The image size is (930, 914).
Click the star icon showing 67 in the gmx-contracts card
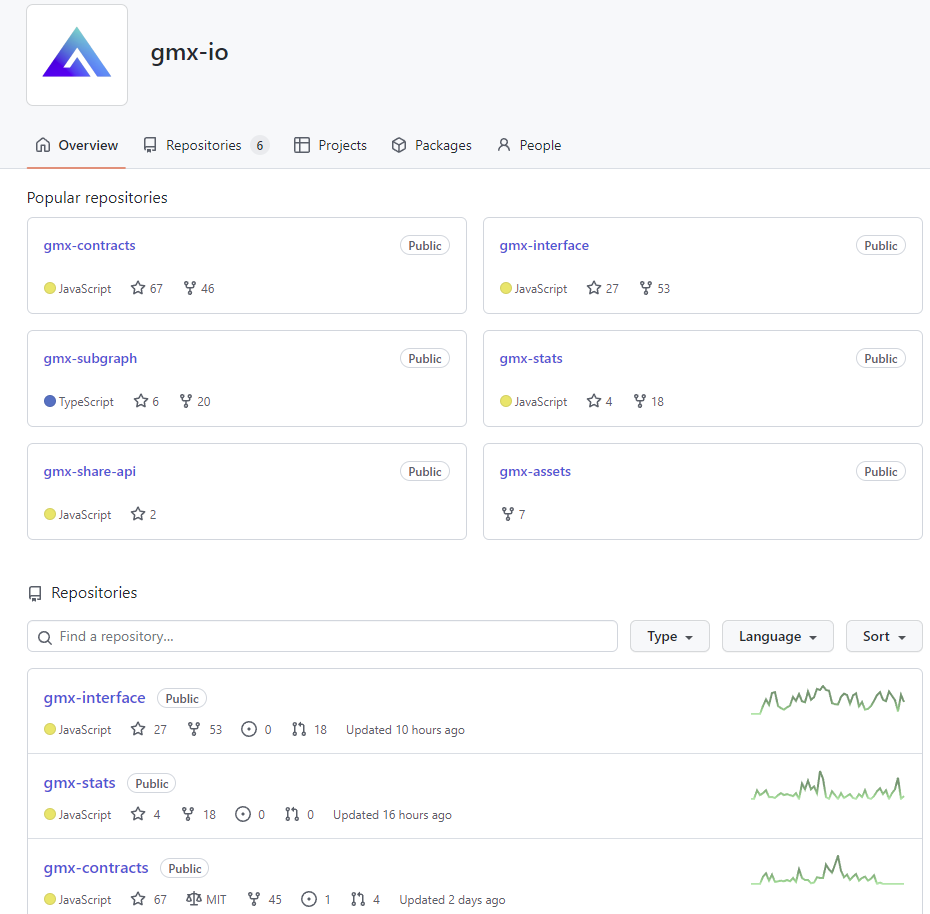[x=138, y=288]
